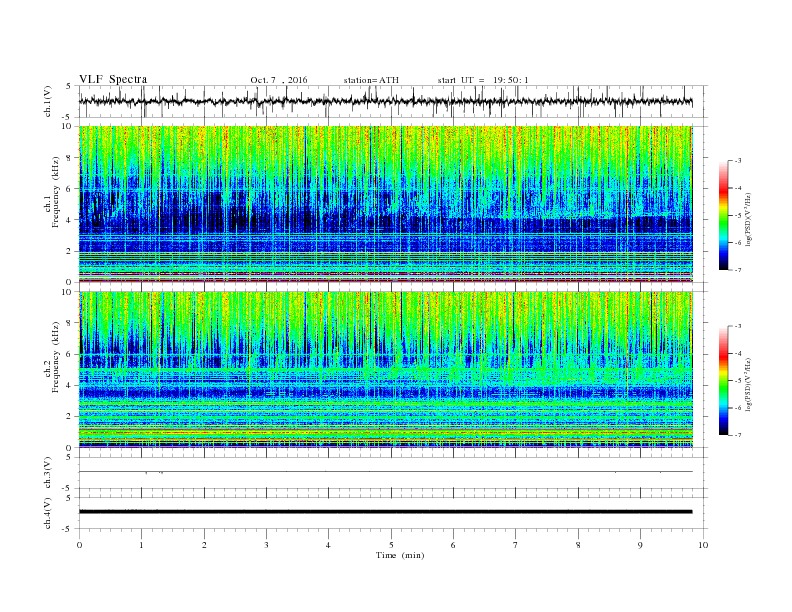Image resolution: width=792 pixels, height=612 pixels.
Task: Select the start UT 19:50:1 label
Action: click(x=483, y=80)
